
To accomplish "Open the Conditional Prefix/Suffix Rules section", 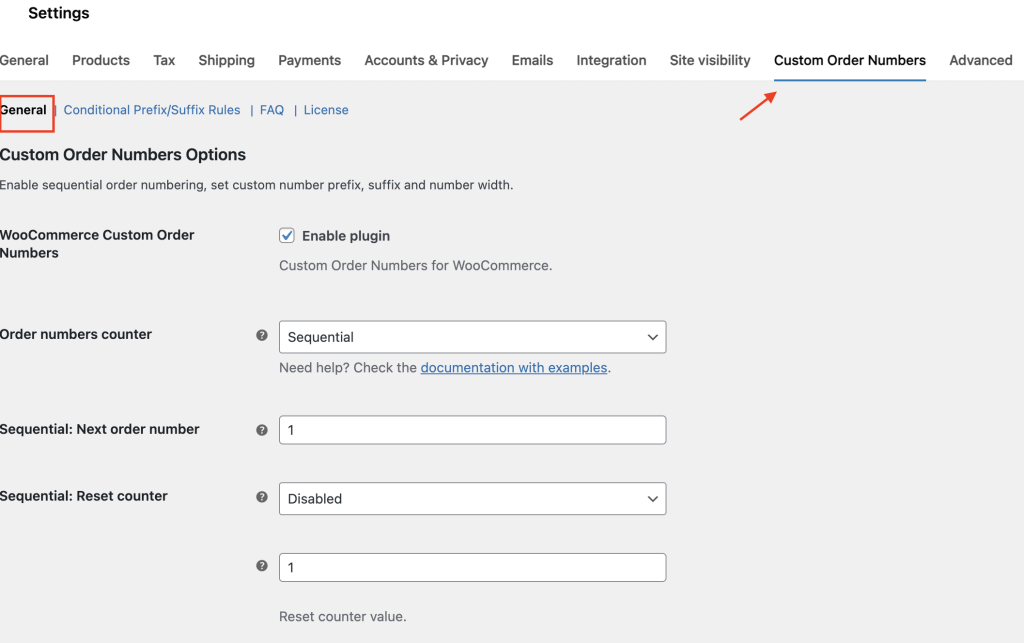I will coord(151,110).
